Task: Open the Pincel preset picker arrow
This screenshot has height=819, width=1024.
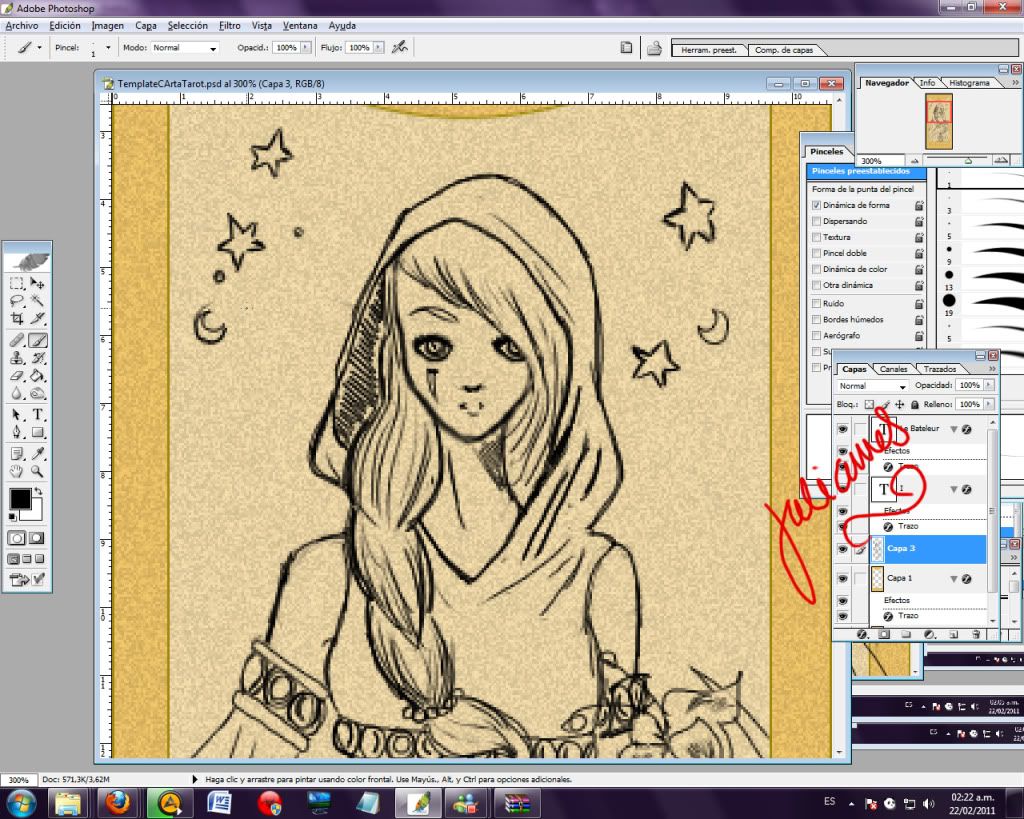Action: (108, 48)
